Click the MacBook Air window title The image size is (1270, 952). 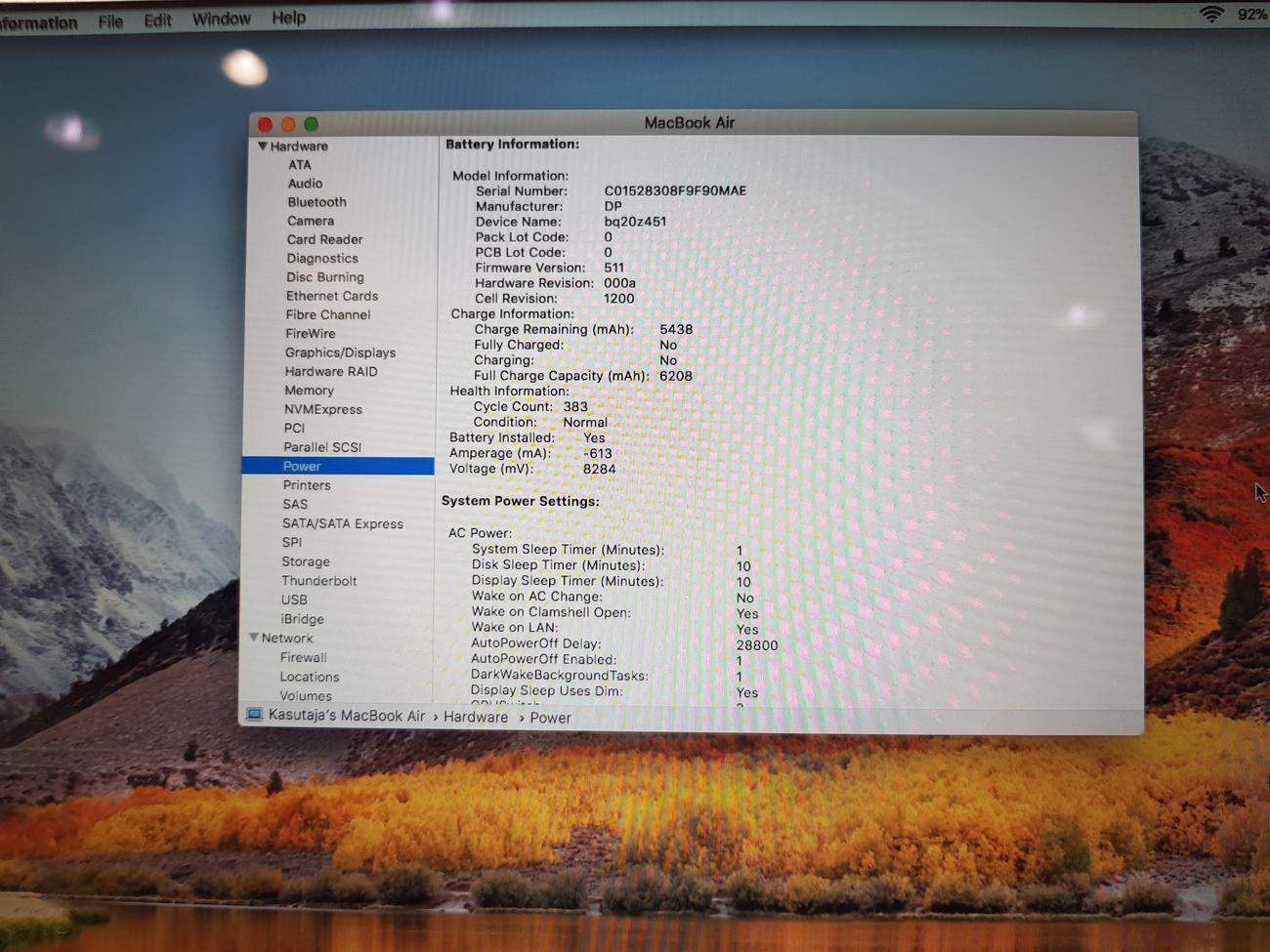click(689, 123)
